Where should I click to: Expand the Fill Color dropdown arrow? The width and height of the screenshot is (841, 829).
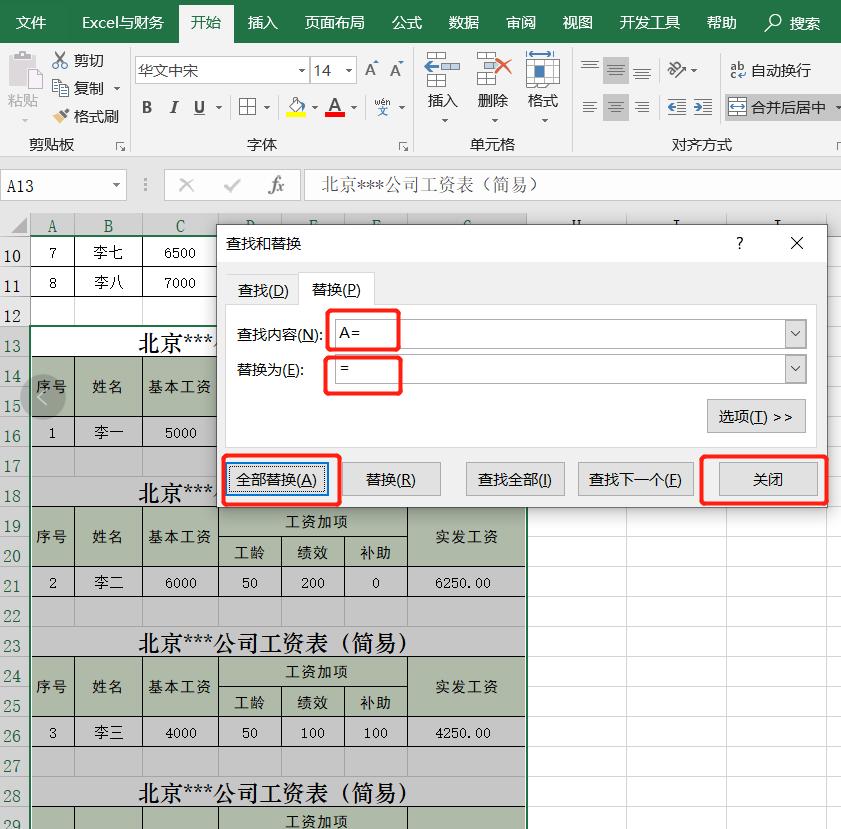313,106
